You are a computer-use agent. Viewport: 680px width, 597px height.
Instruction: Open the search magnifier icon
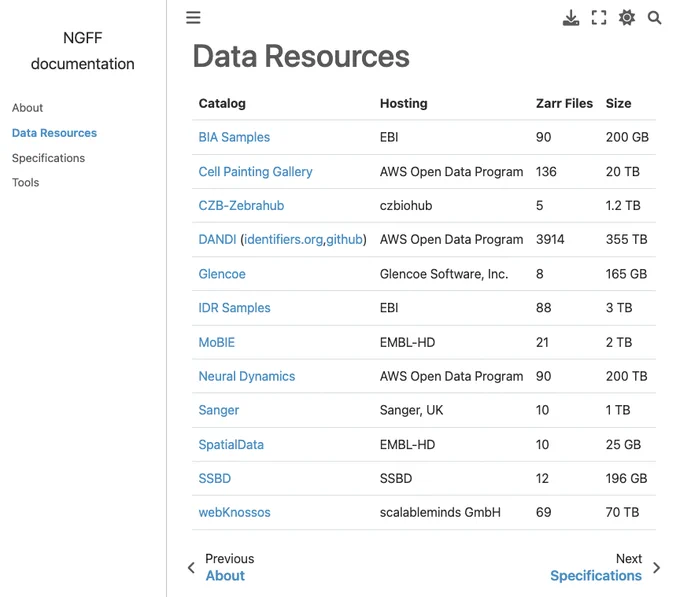click(x=654, y=18)
